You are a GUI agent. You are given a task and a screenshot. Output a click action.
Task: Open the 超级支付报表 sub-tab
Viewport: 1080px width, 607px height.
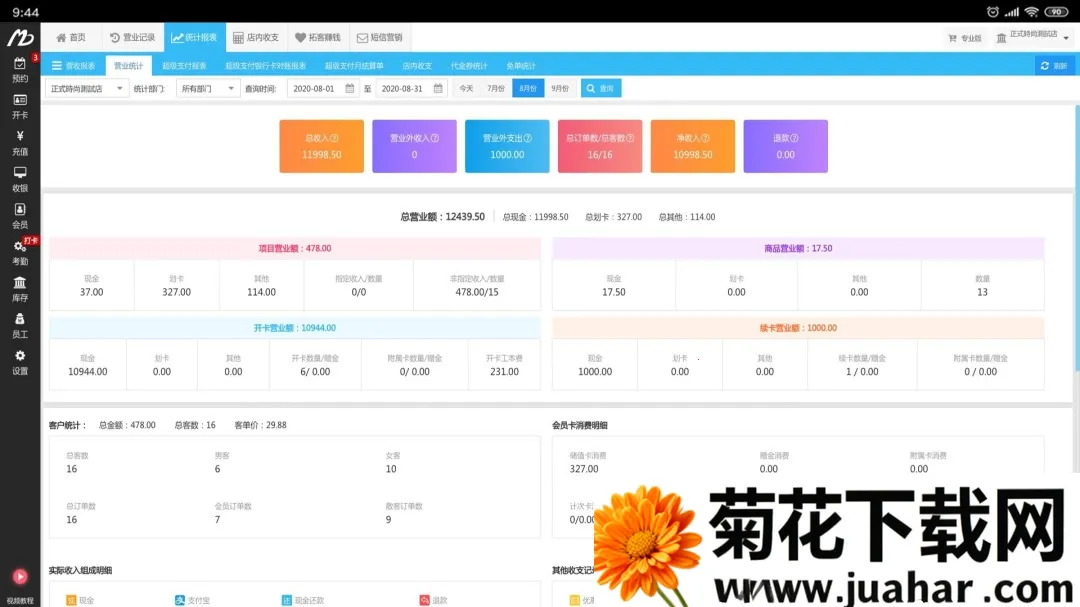pyautogui.click(x=184, y=66)
